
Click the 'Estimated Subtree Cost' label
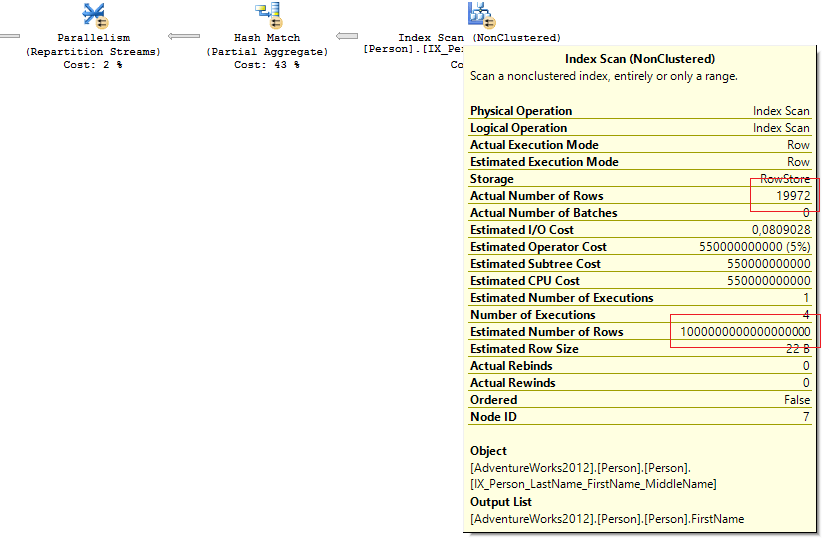click(535, 264)
